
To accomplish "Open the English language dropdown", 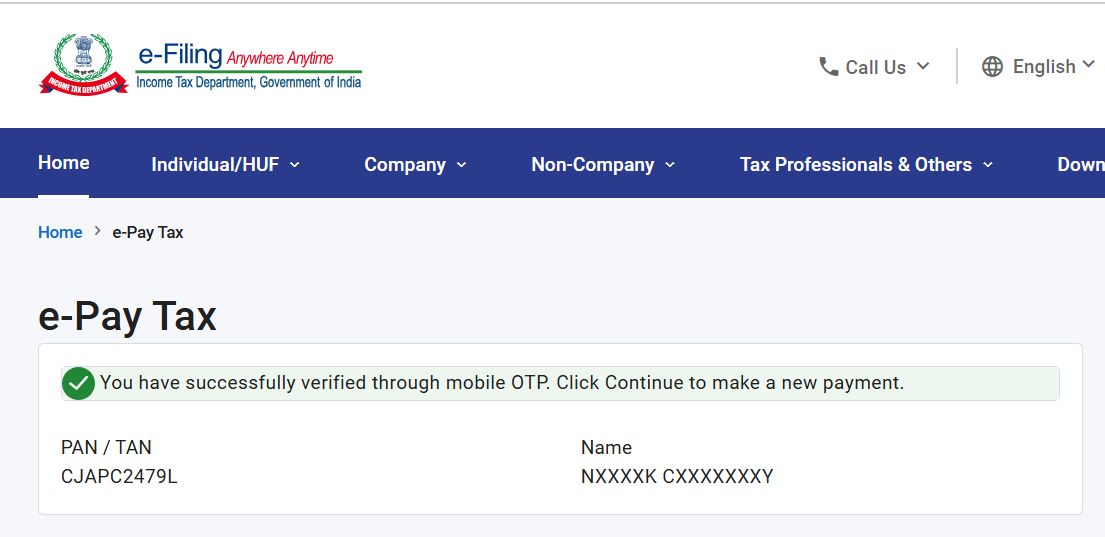I will tap(1039, 67).
